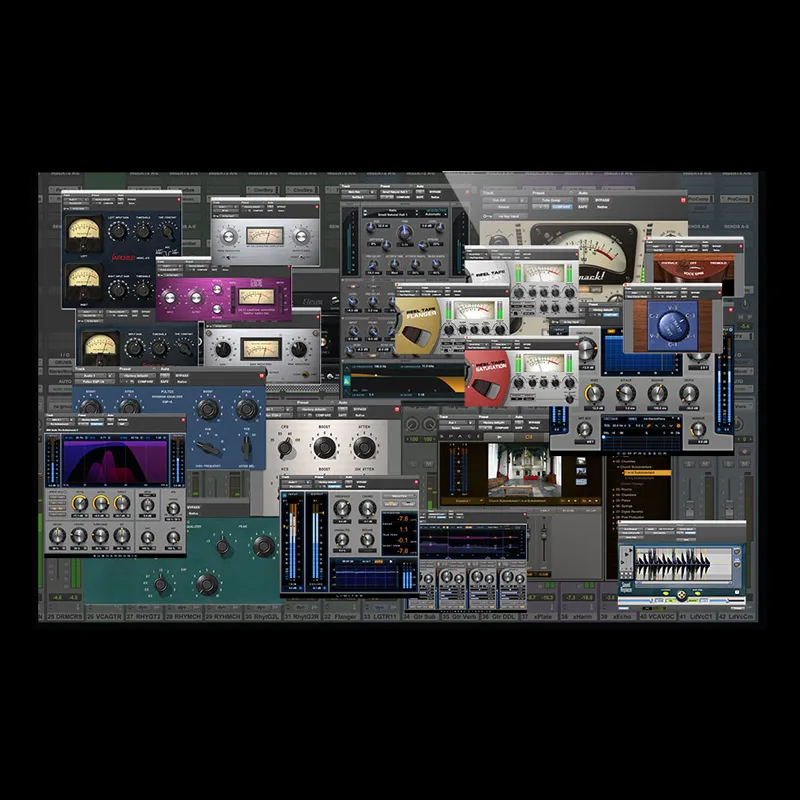Image resolution: width=800 pixels, height=800 pixels.
Task: Click Boost knob on gray Pultec MEQ-5
Action: [x=324, y=447]
